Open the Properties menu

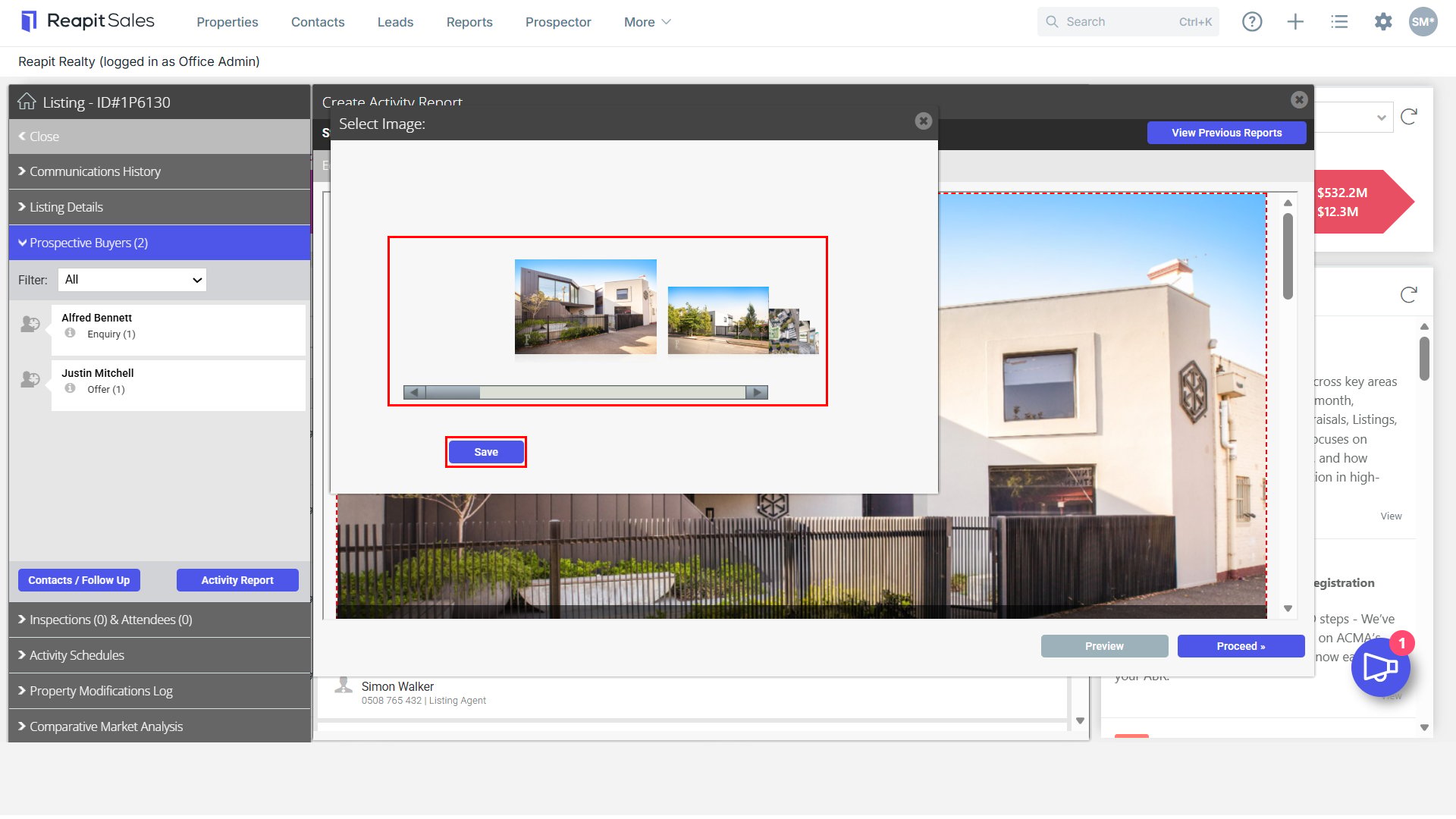coord(227,22)
